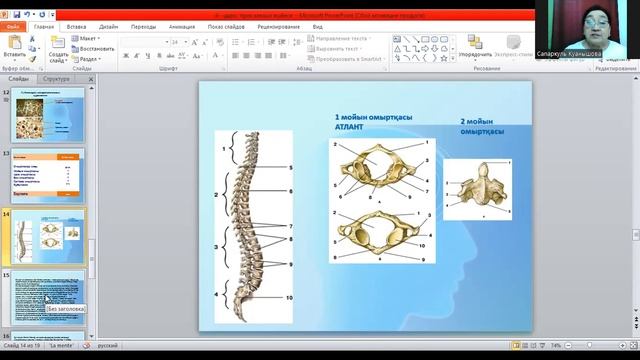Close the slides pane with X
Image resolution: width=640 pixels, height=360 pixels.
91,79
